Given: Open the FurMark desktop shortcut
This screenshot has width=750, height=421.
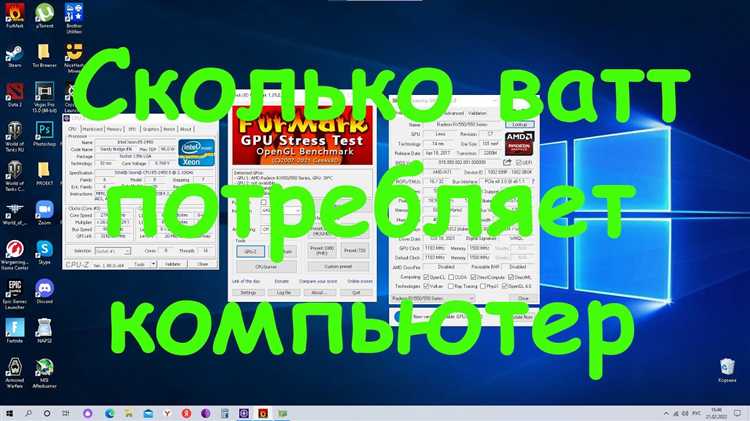Looking at the screenshot, I should coord(14,15).
